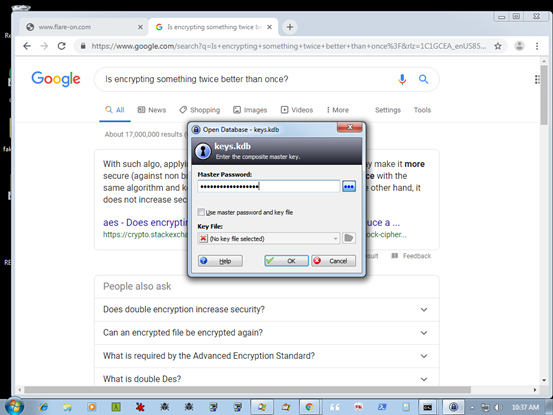Image resolution: width=553 pixels, height=415 pixels.
Task: Open the Chrome three-dot menu
Action: pos(537,46)
